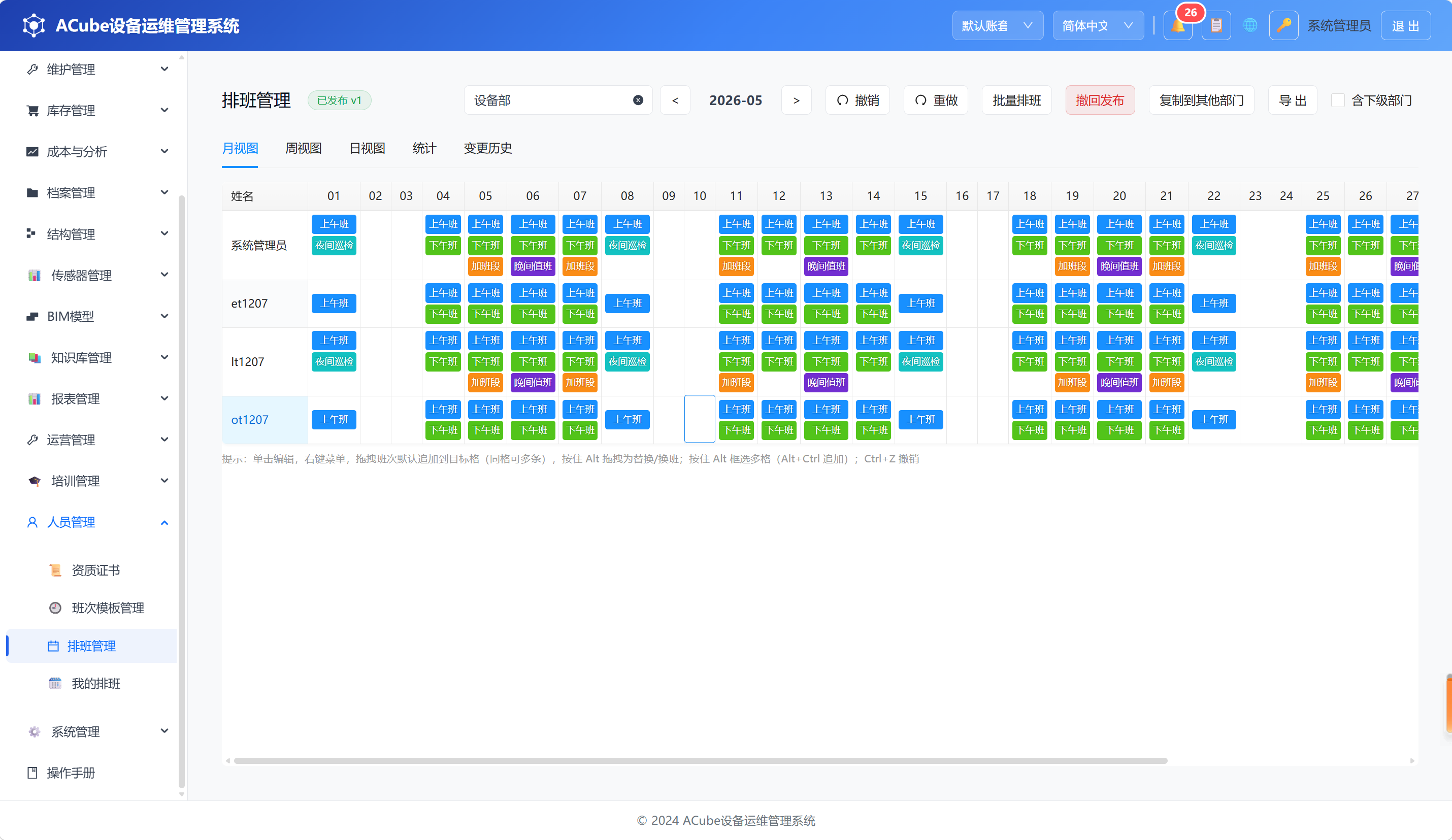This screenshot has height=840, width=1452.
Task: Expand the 报表管理 menu
Action: pos(97,399)
